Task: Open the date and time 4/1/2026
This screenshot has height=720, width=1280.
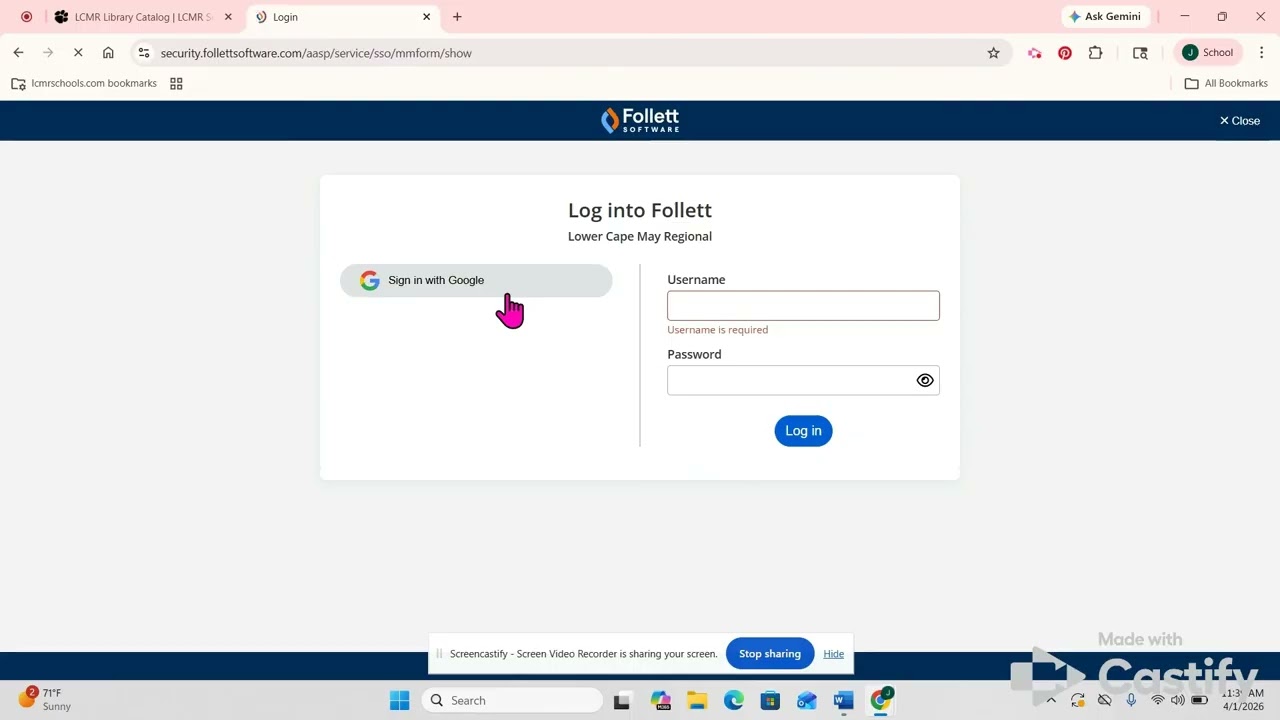Action: tap(1243, 700)
